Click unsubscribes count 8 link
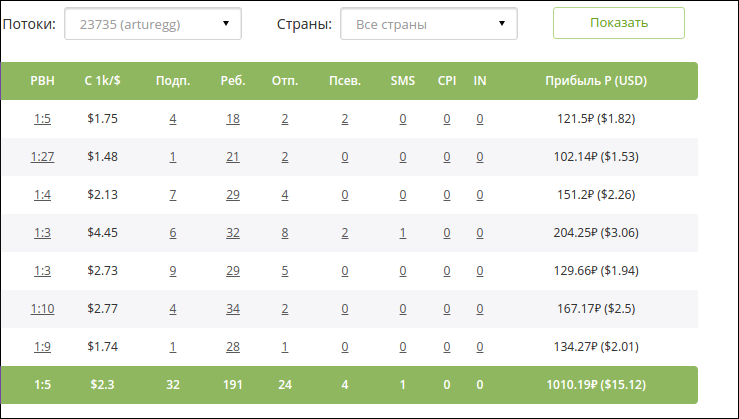Viewport: 739px width, 419px height. point(285,233)
